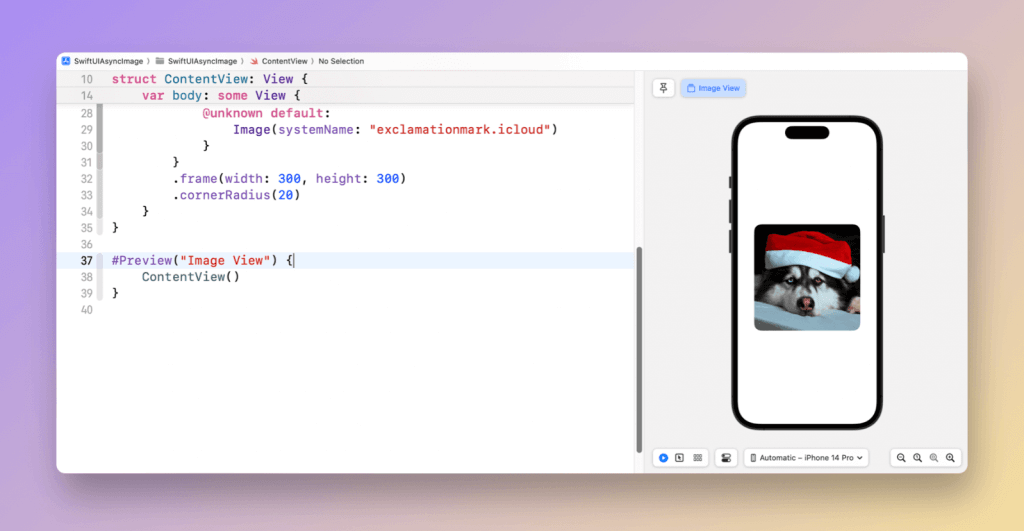The width and height of the screenshot is (1024, 531).
Task: Open Device Settings for canvas
Action: 726,457
